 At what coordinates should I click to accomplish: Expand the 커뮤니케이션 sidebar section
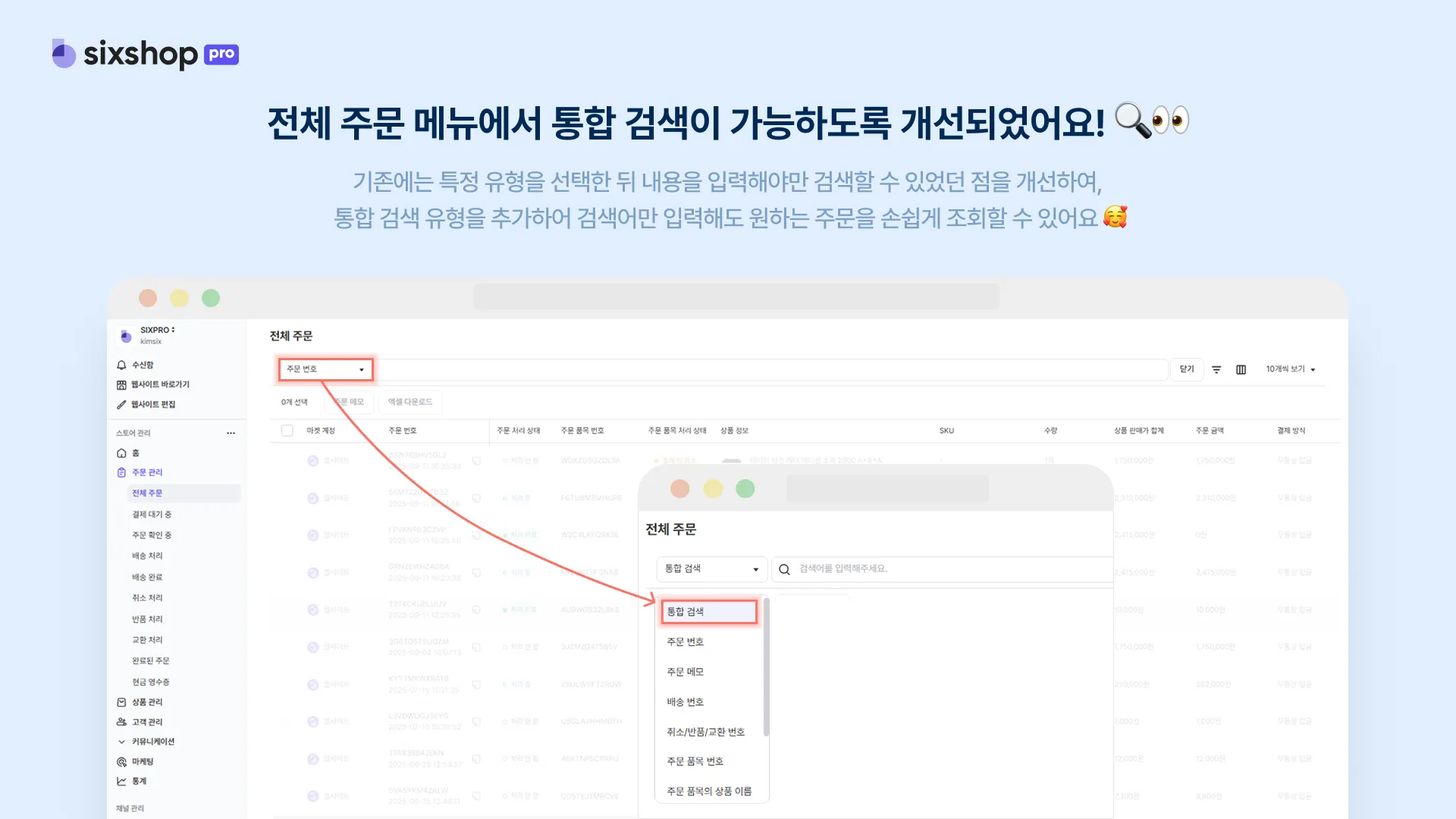tap(121, 742)
